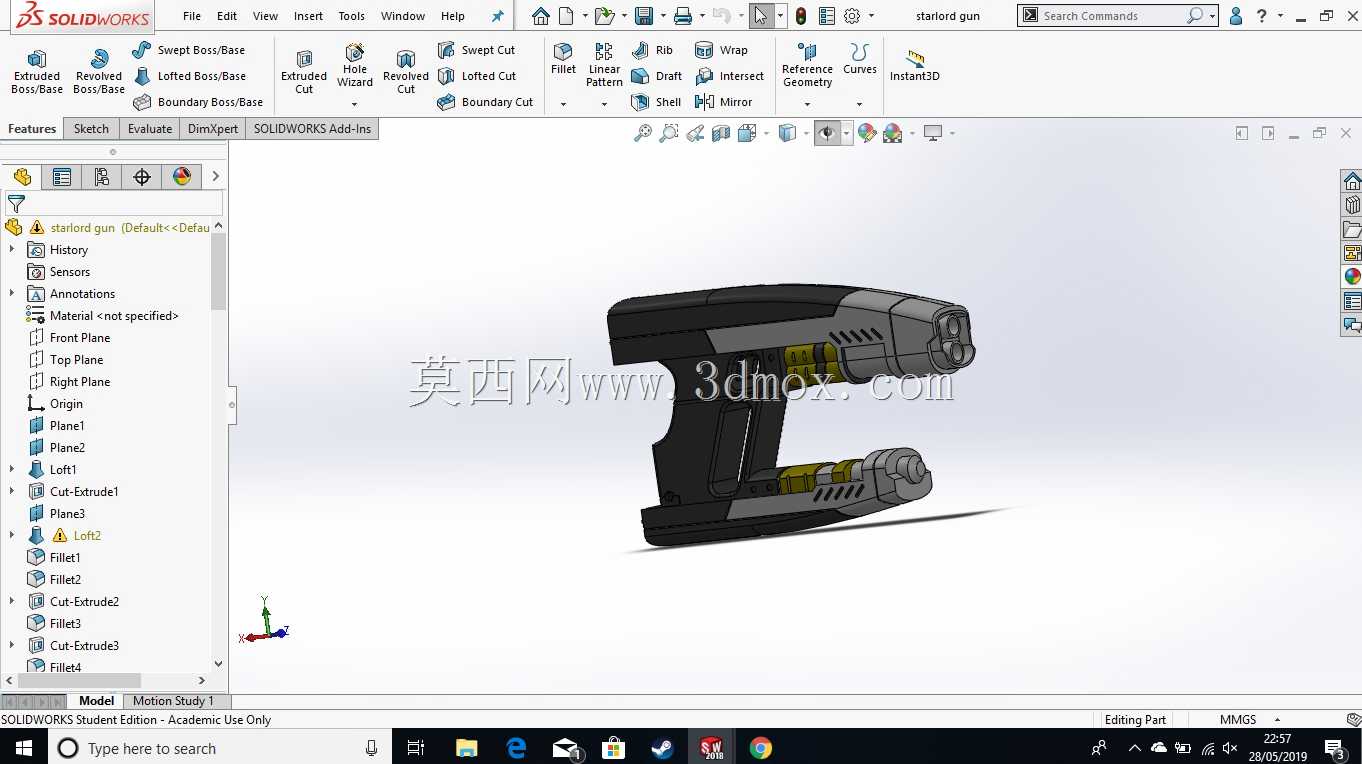Viewport: 1362px width, 764px height.
Task: Expand the Loft1 feature node
Action: [x=12, y=470]
